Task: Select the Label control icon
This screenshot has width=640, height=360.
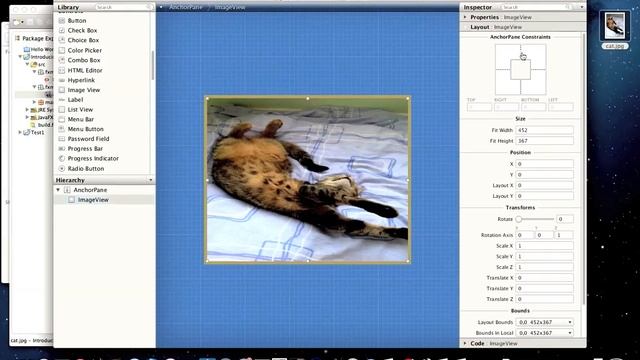Action: 62,100
